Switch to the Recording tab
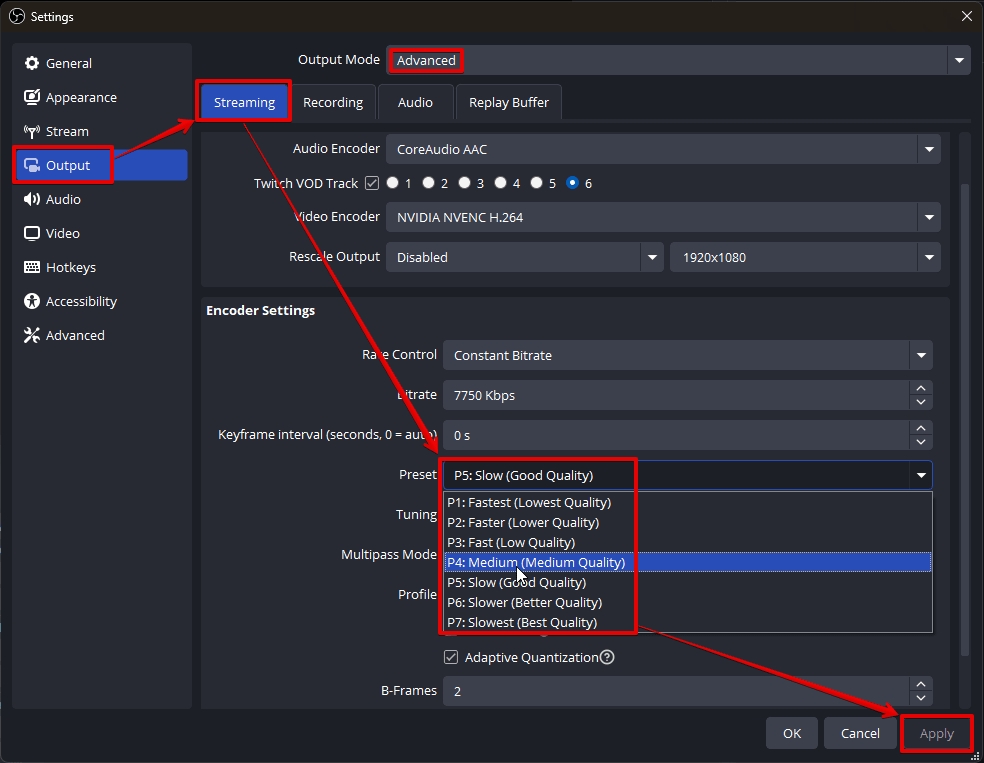Viewport: 984px width, 763px height. 333,102
